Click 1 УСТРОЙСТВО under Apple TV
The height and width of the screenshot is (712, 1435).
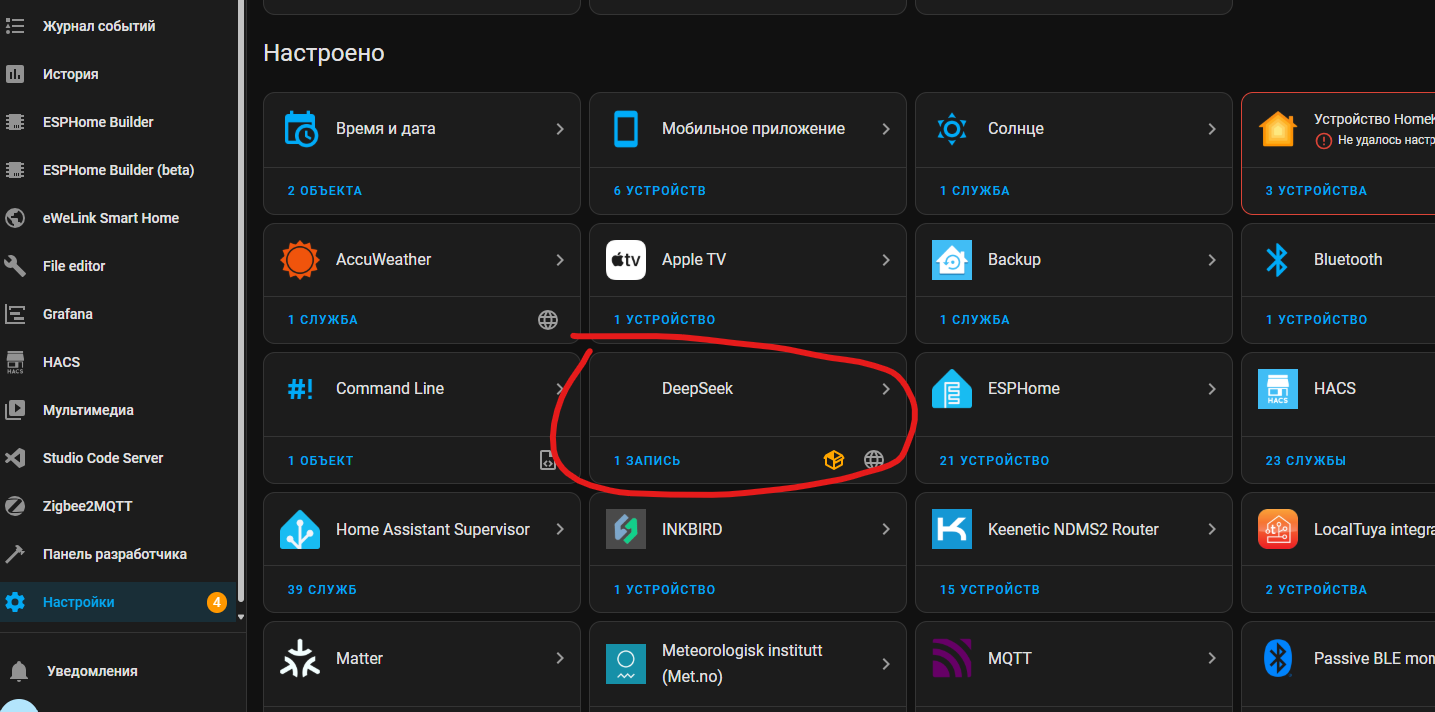coord(665,320)
